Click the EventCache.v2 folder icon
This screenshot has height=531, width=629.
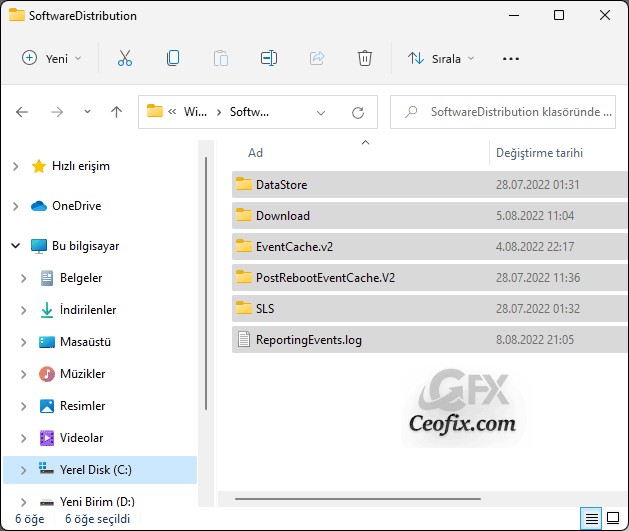[243, 246]
